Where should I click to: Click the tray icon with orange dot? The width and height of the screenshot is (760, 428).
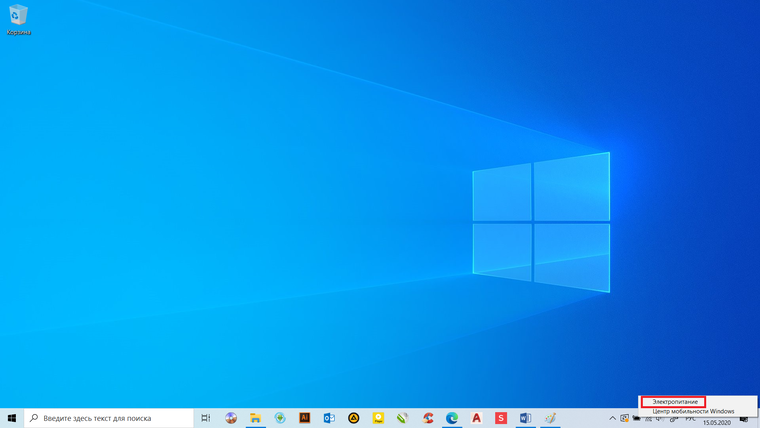624,418
